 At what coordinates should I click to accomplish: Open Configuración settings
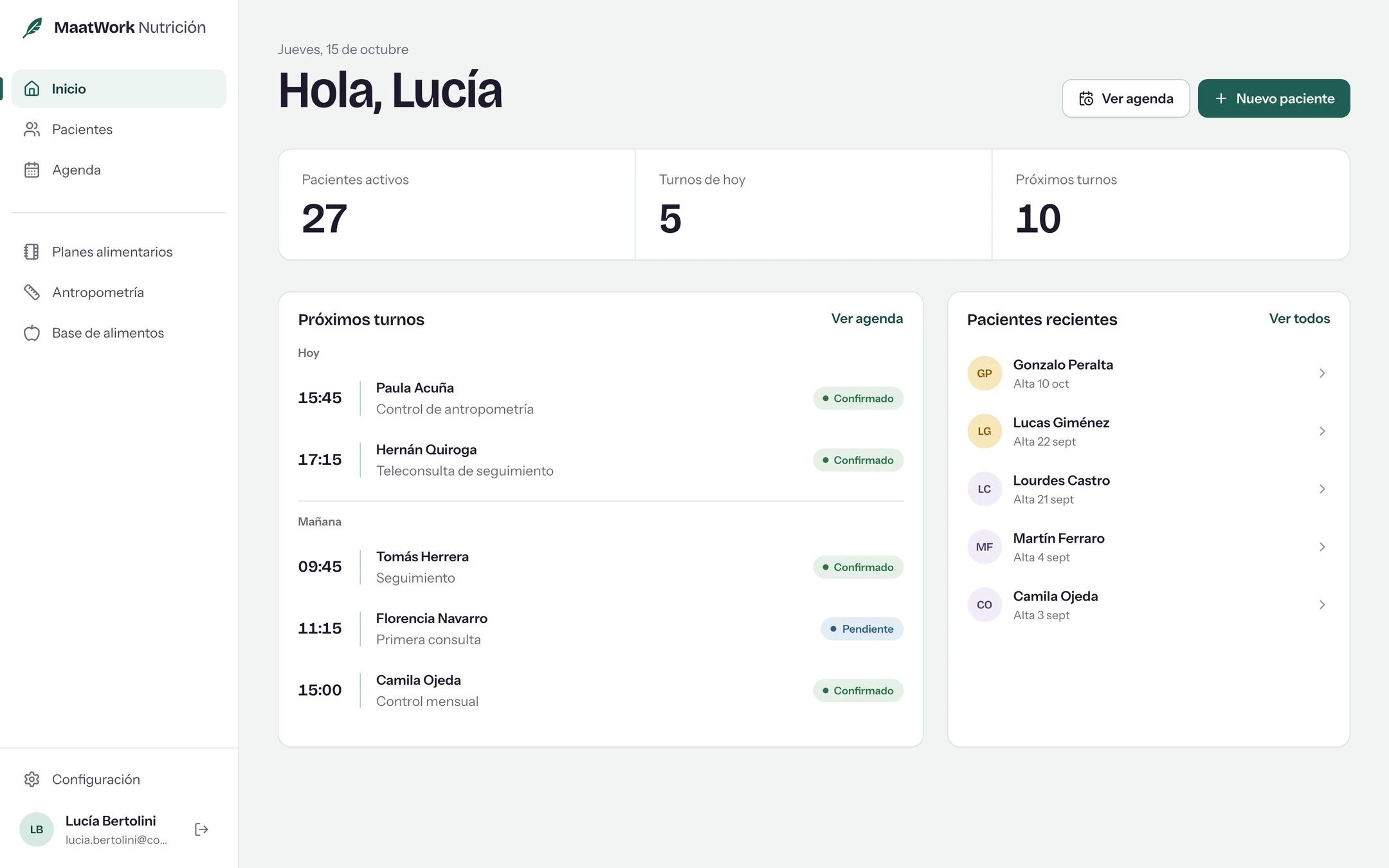pyautogui.click(x=119, y=779)
